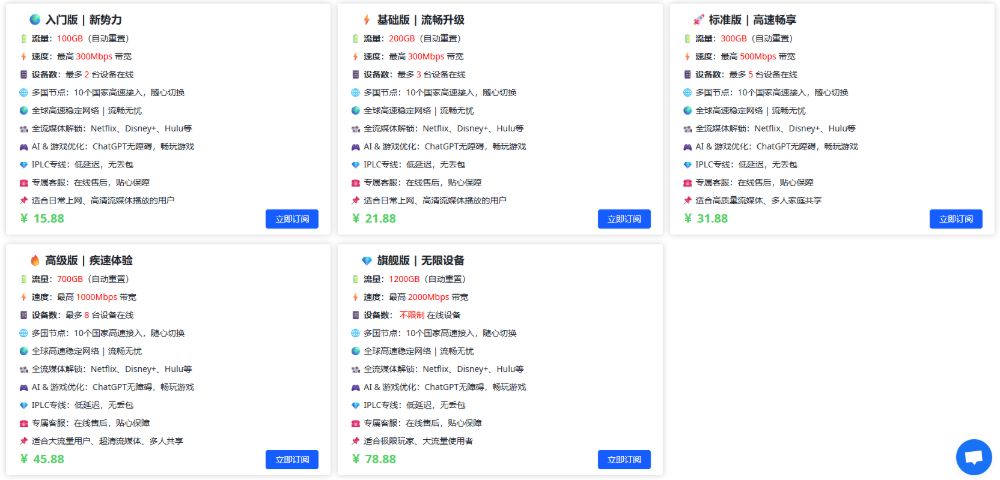Subscribe to the 高级版 plan at ¥45.88
The width and height of the screenshot is (1000, 480).
point(292,460)
